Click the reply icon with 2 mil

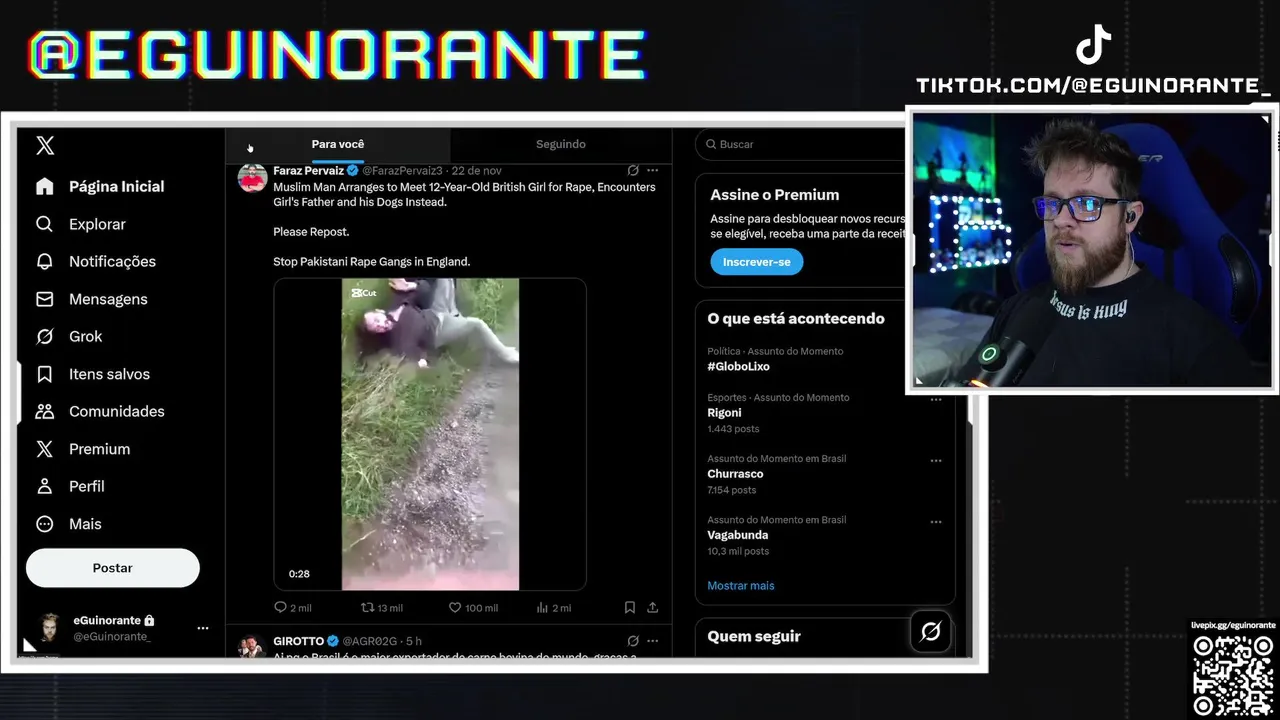click(280, 607)
